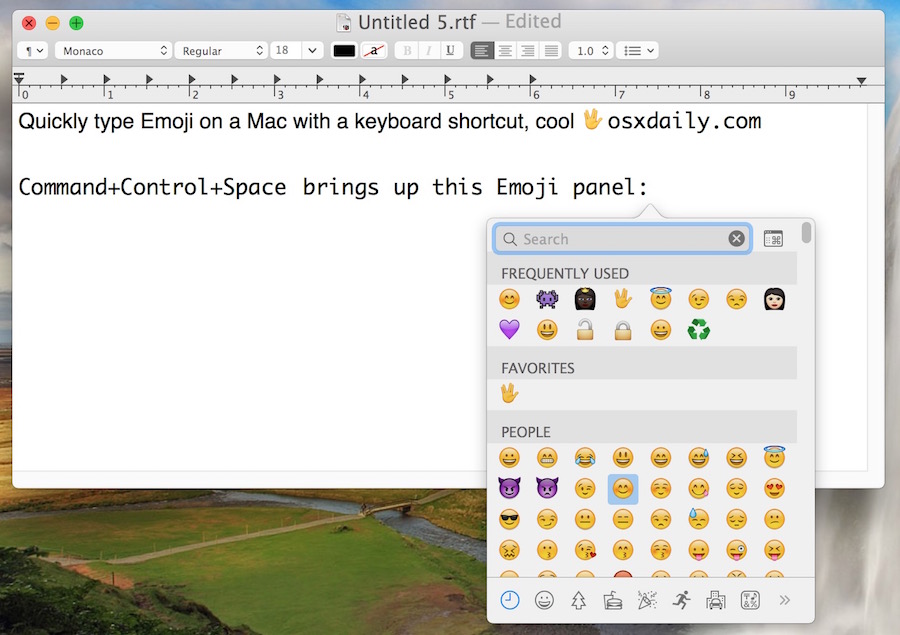Open the Monaco font family dropdown

coord(112,50)
